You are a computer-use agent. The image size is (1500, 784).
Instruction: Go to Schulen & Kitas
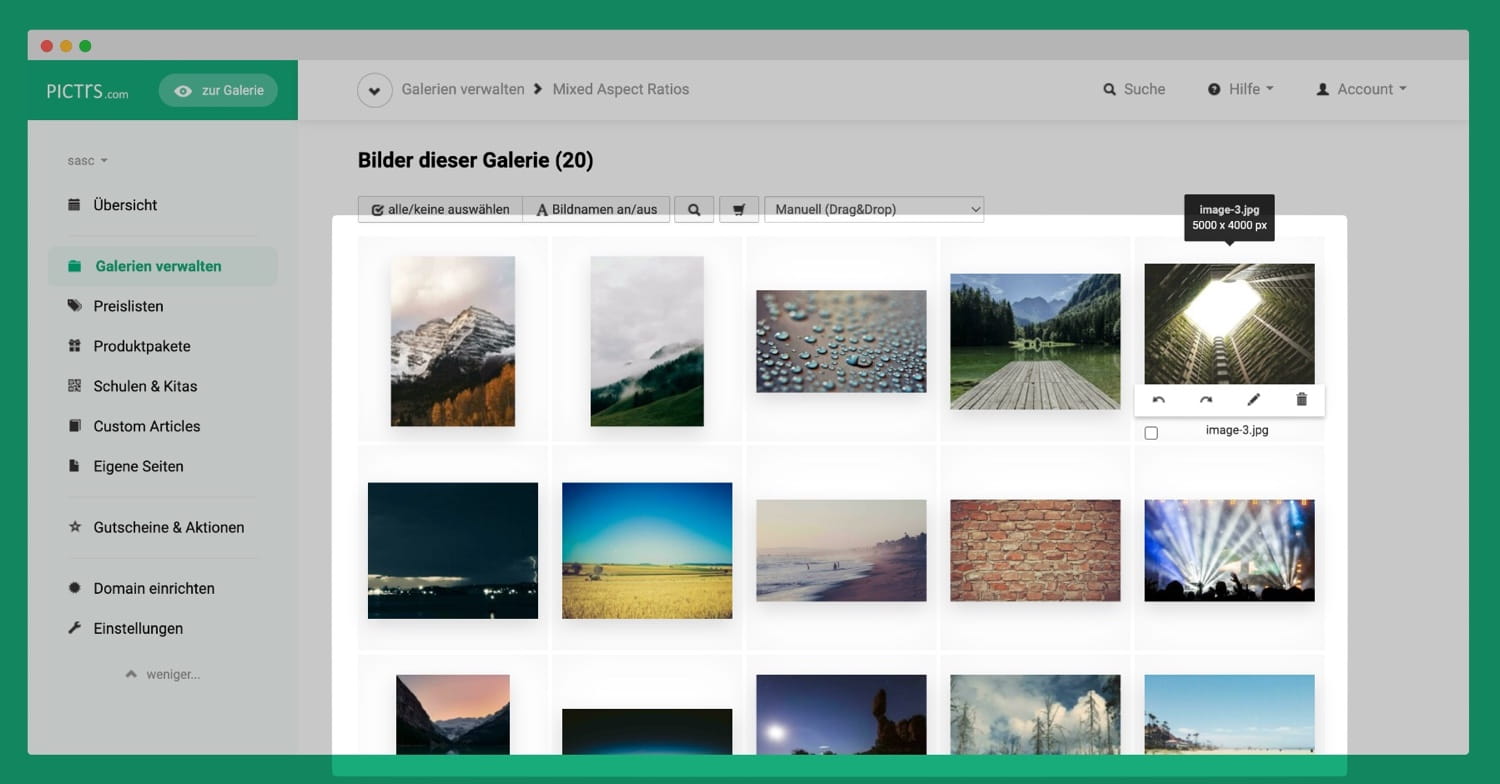click(145, 386)
